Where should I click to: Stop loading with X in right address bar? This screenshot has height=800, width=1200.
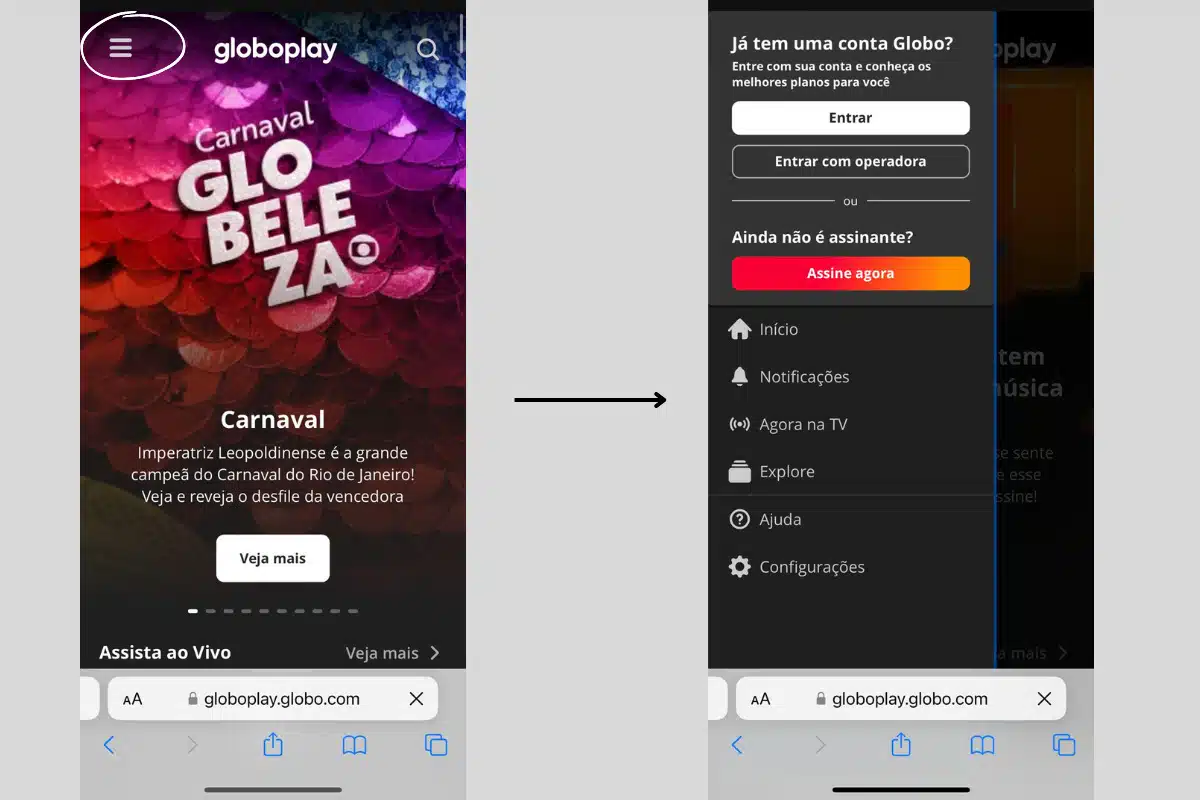[1044, 699]
